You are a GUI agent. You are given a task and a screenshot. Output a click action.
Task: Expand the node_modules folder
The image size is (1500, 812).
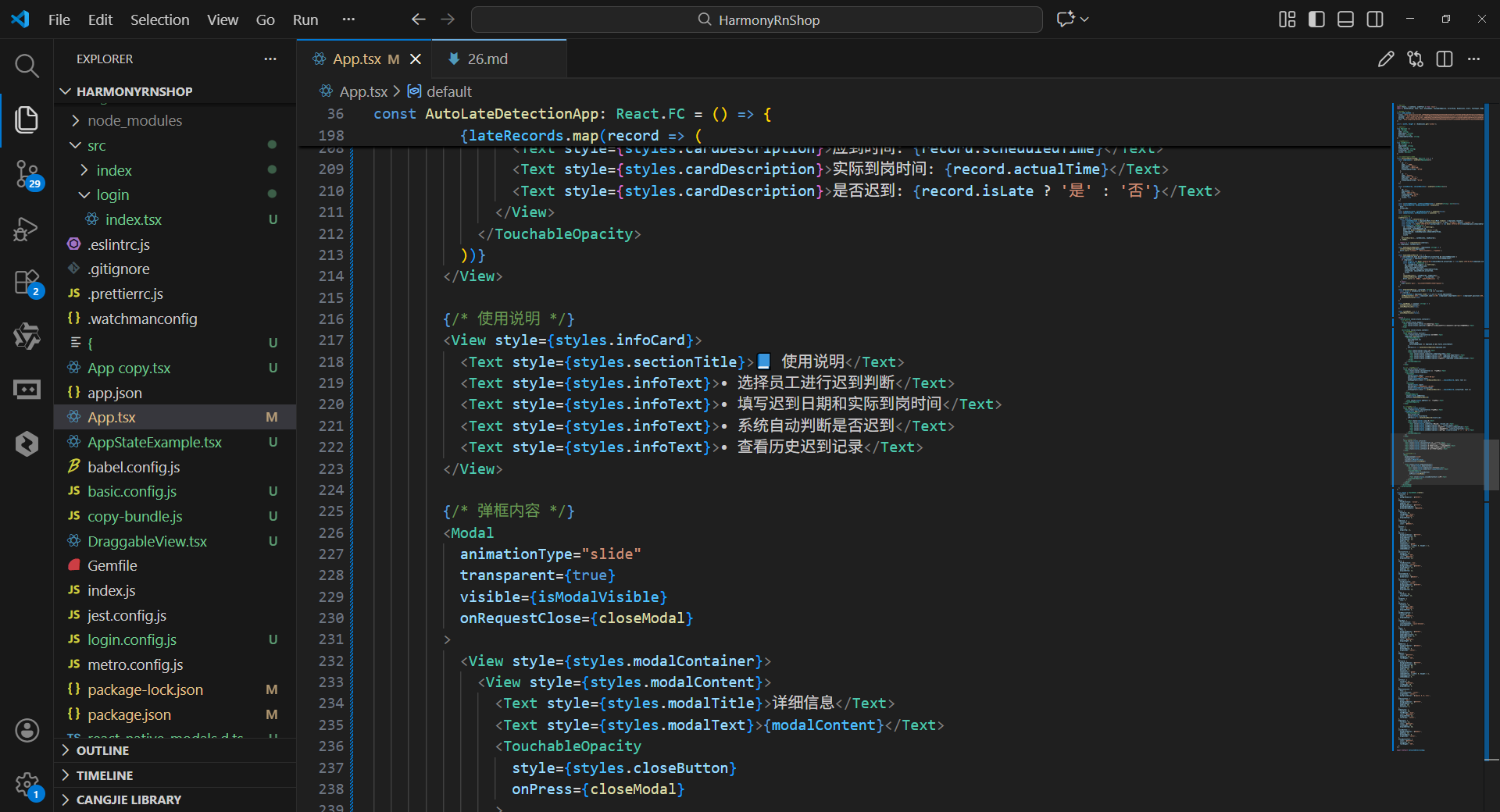(x=175, y=120)
